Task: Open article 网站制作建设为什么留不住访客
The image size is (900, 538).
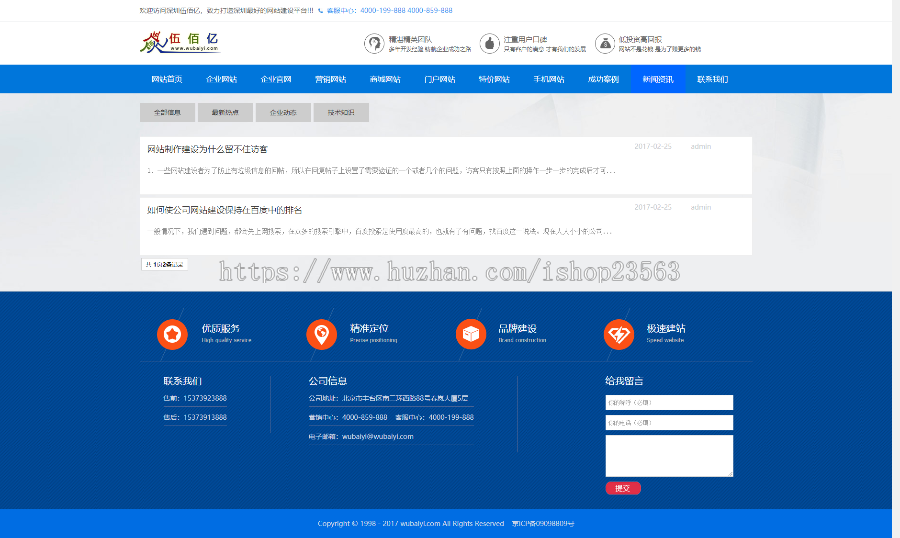Action: pos(207,149)
